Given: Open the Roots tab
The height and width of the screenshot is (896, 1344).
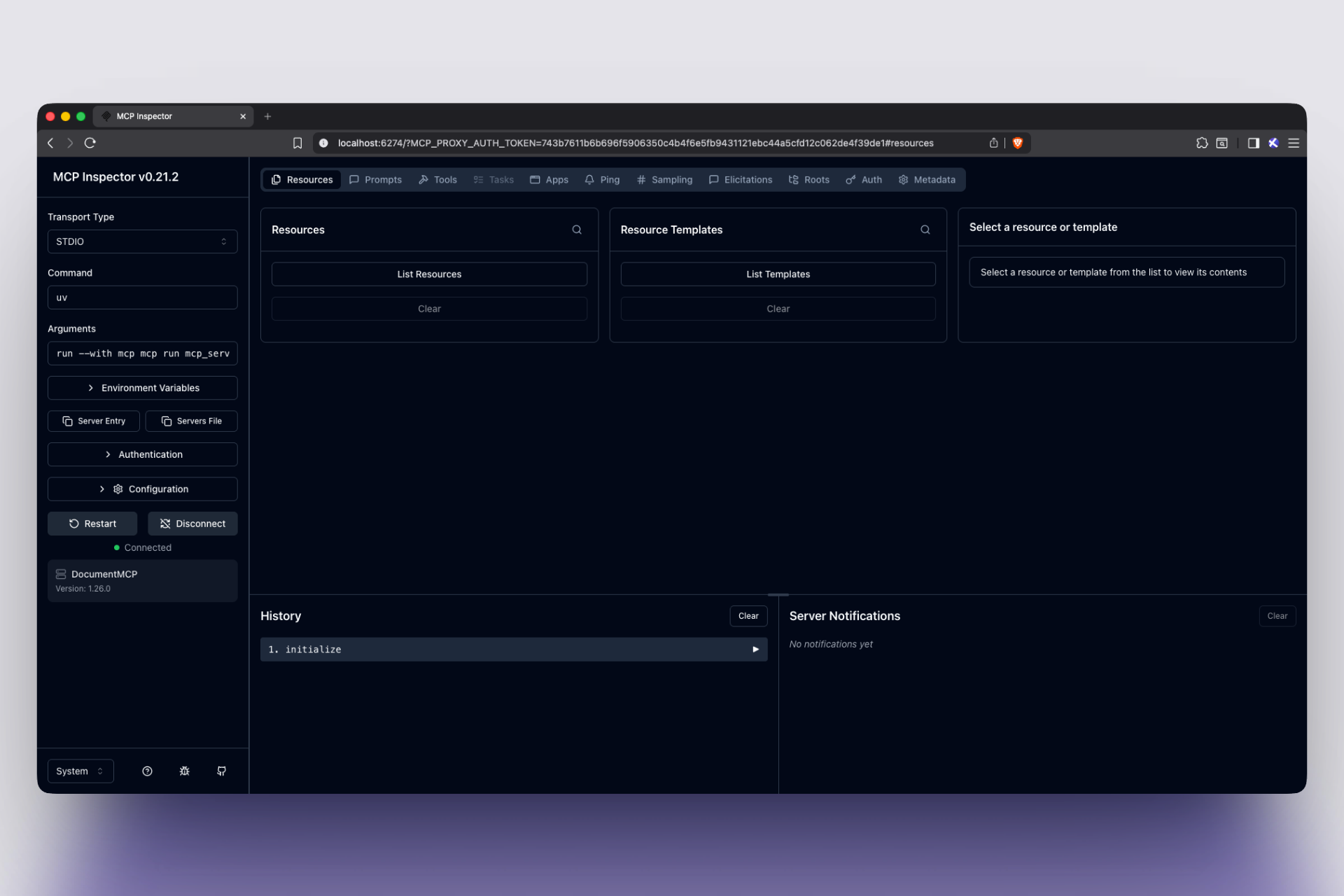Looking at the screenshot, I should (x=809, y=180).
